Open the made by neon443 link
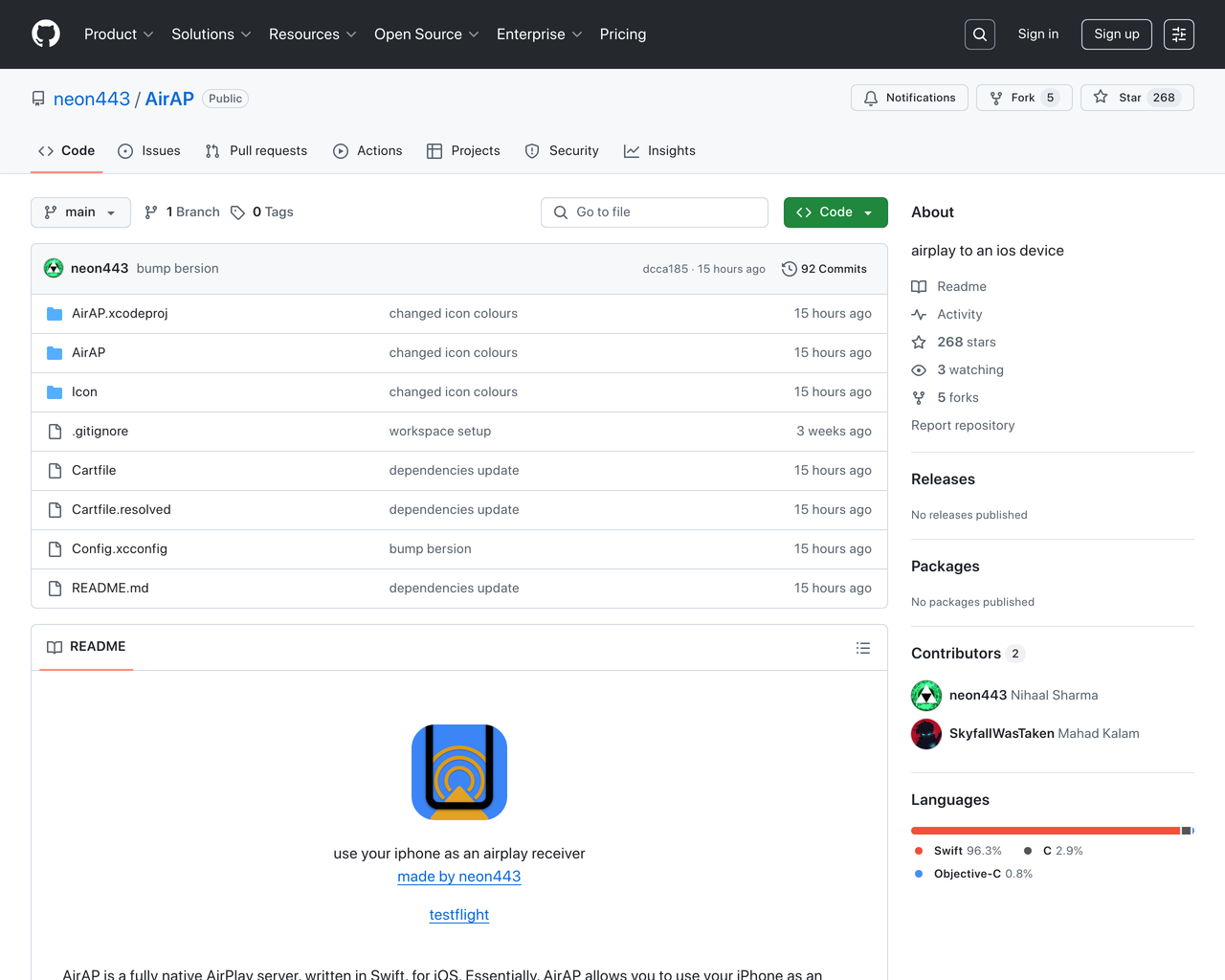 click(459, 877)
